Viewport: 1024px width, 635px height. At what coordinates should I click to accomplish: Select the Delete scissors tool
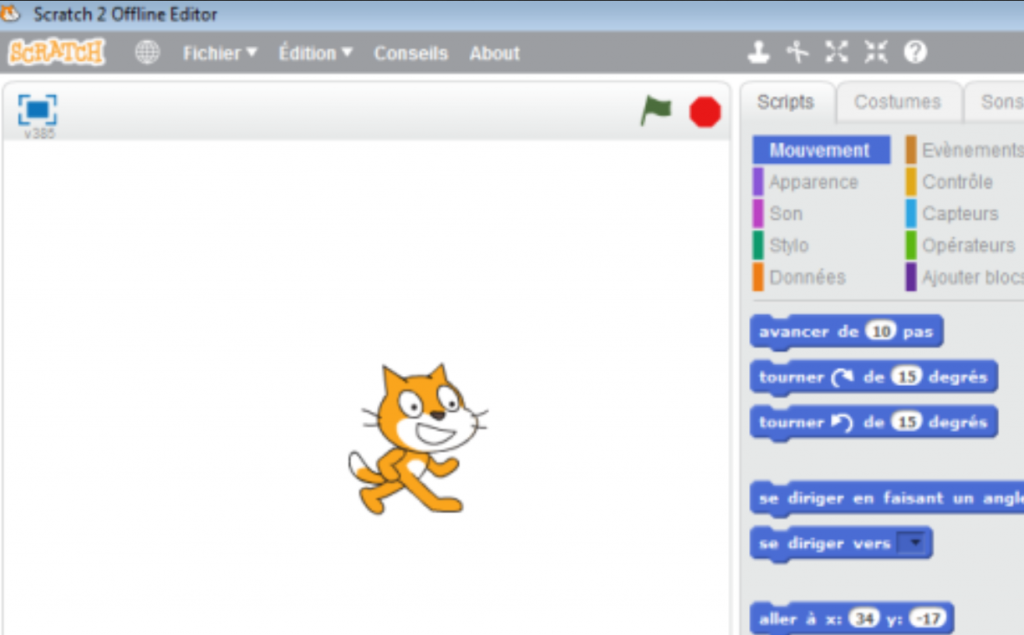click(797, 52)
